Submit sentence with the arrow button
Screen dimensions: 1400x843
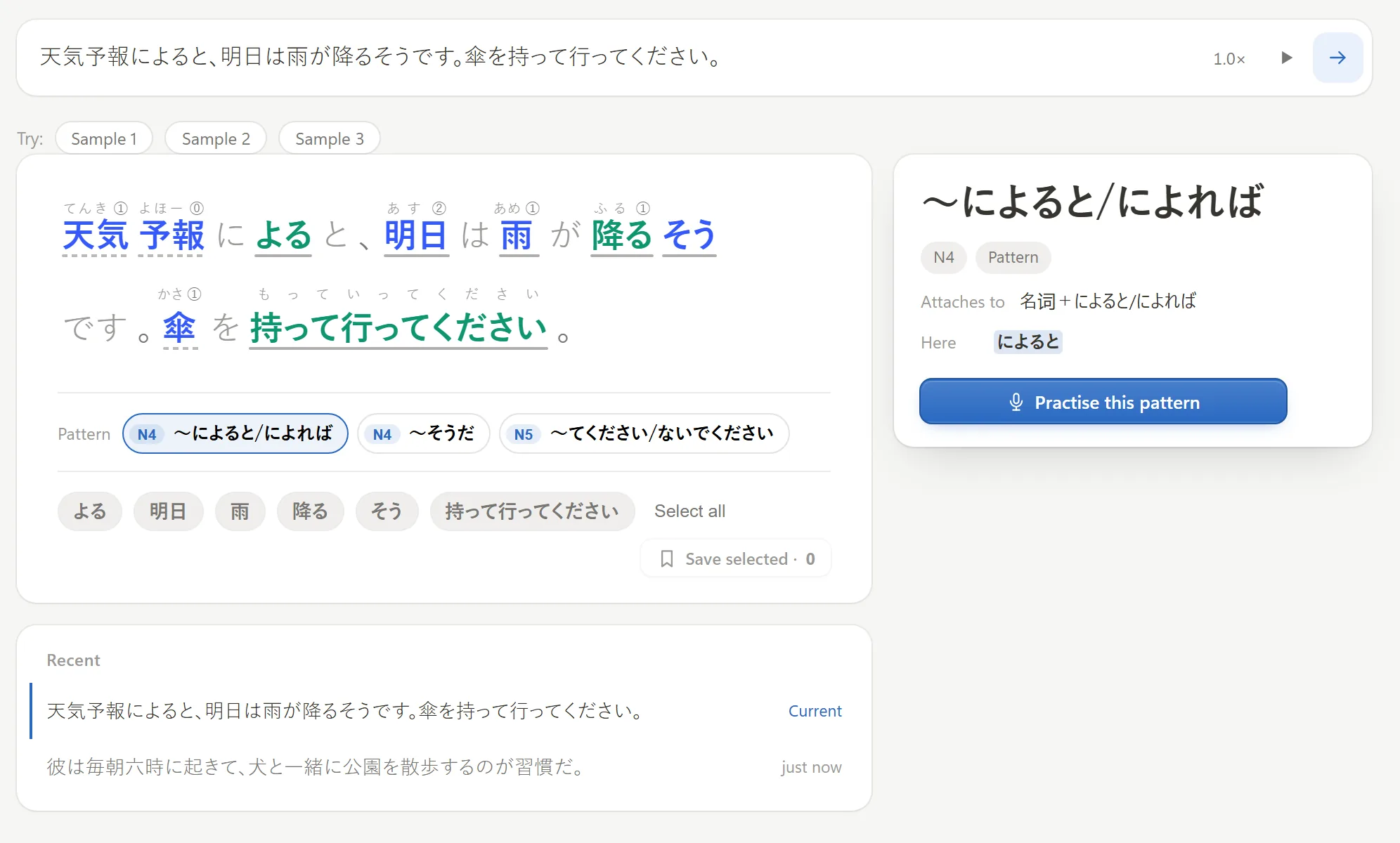pos(1337,58)
